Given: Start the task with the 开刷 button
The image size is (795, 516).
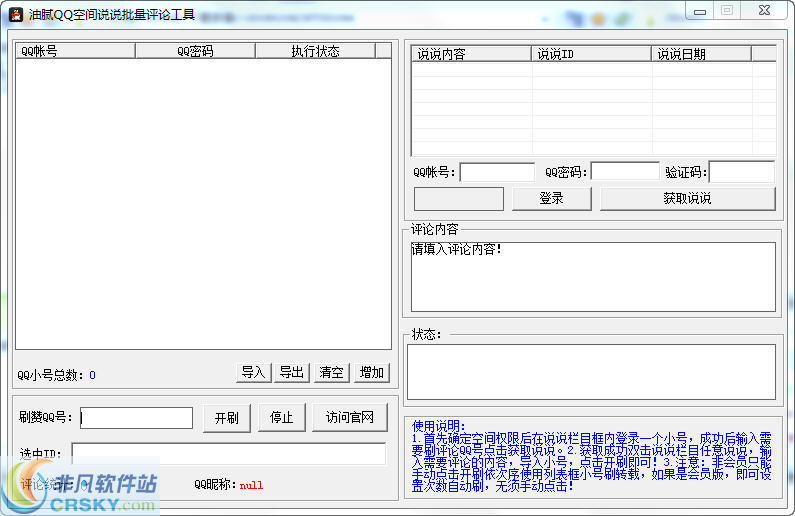Looking at the screenshot, I should coord(226,418).
